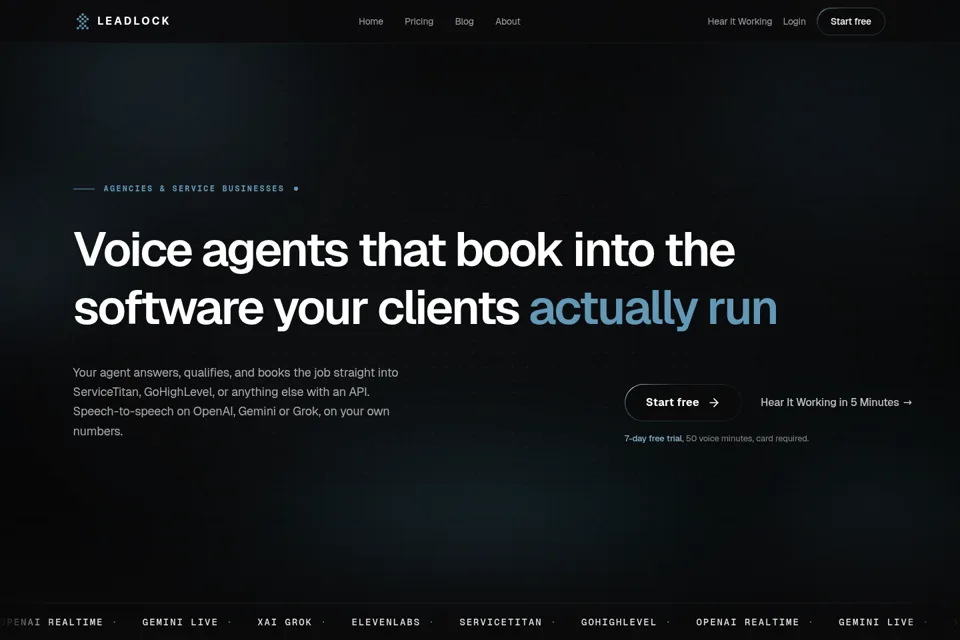Click the hero Start free button

point(683,402)
